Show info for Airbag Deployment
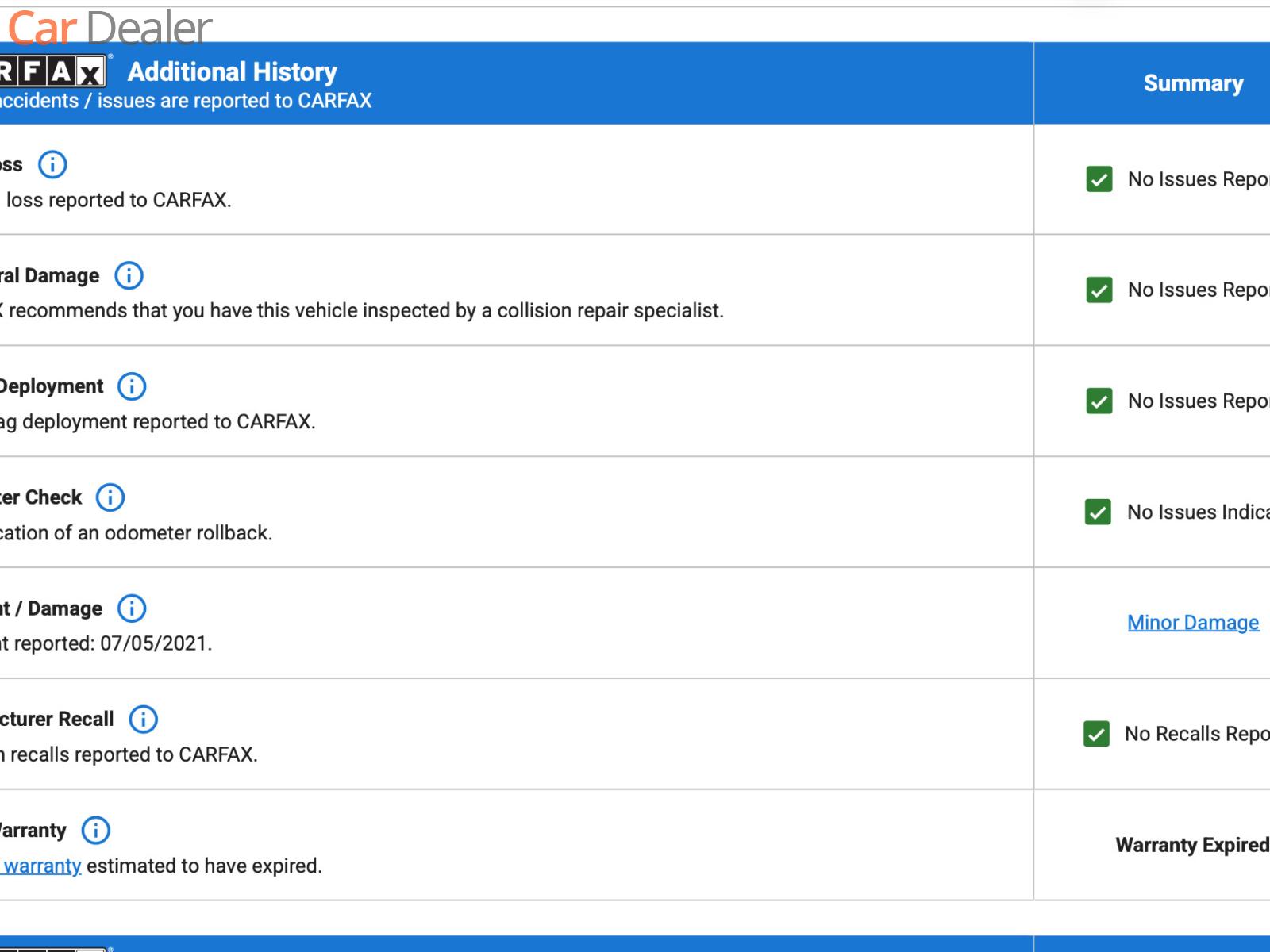This screenshot has height=952, width=1270. (x=132, y=387)
